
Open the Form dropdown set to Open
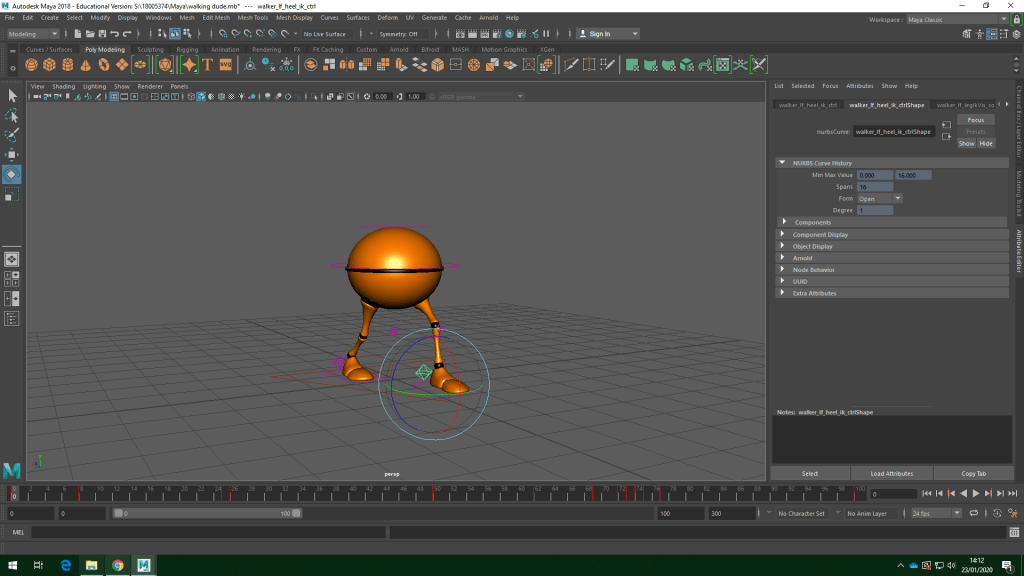879,199
